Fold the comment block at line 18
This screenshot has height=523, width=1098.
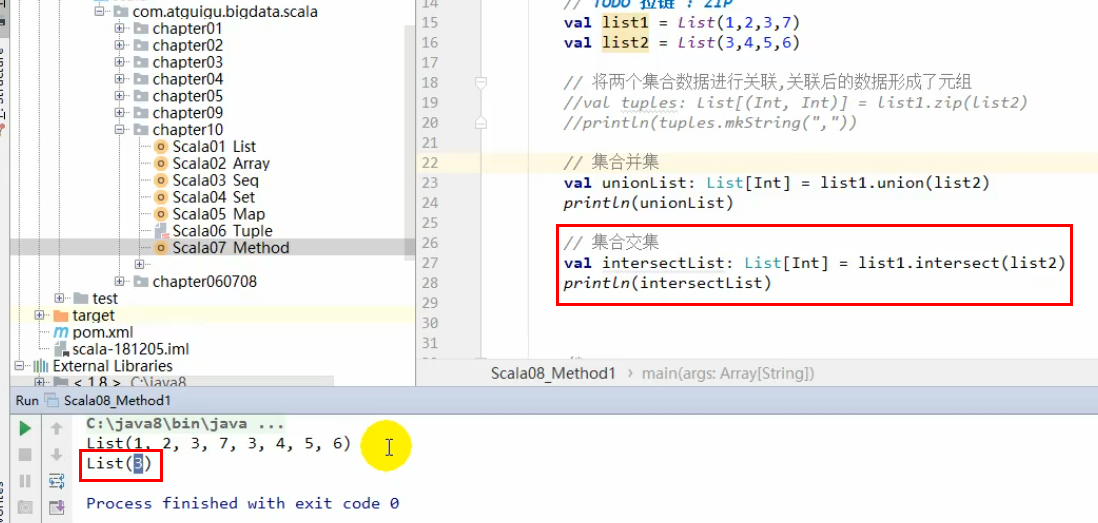click(x=480, y=83)
